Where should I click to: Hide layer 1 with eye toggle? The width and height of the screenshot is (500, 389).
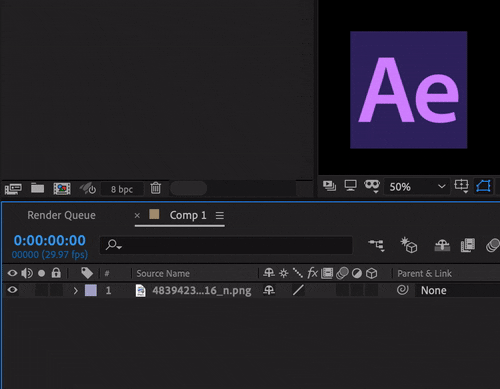(12, 290)
